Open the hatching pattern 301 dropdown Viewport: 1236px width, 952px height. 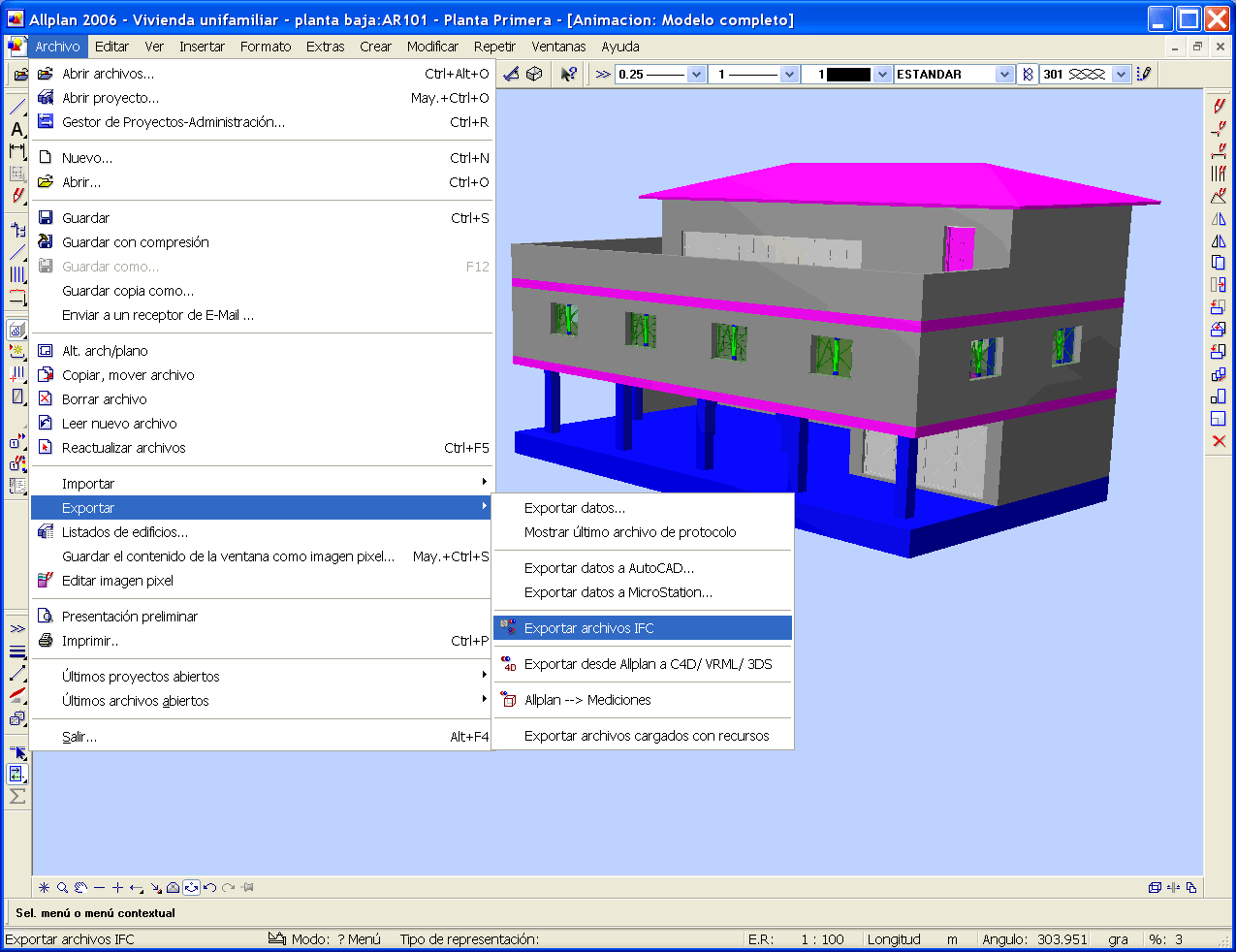click(x=1122, y=74)
